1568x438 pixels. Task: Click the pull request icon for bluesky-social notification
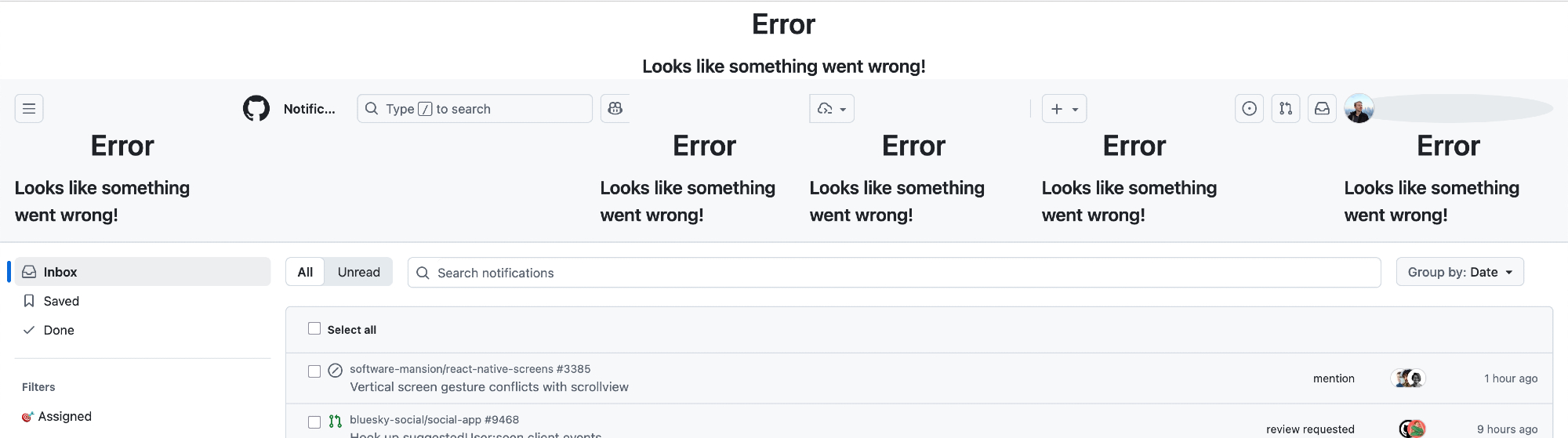point(336,422)
